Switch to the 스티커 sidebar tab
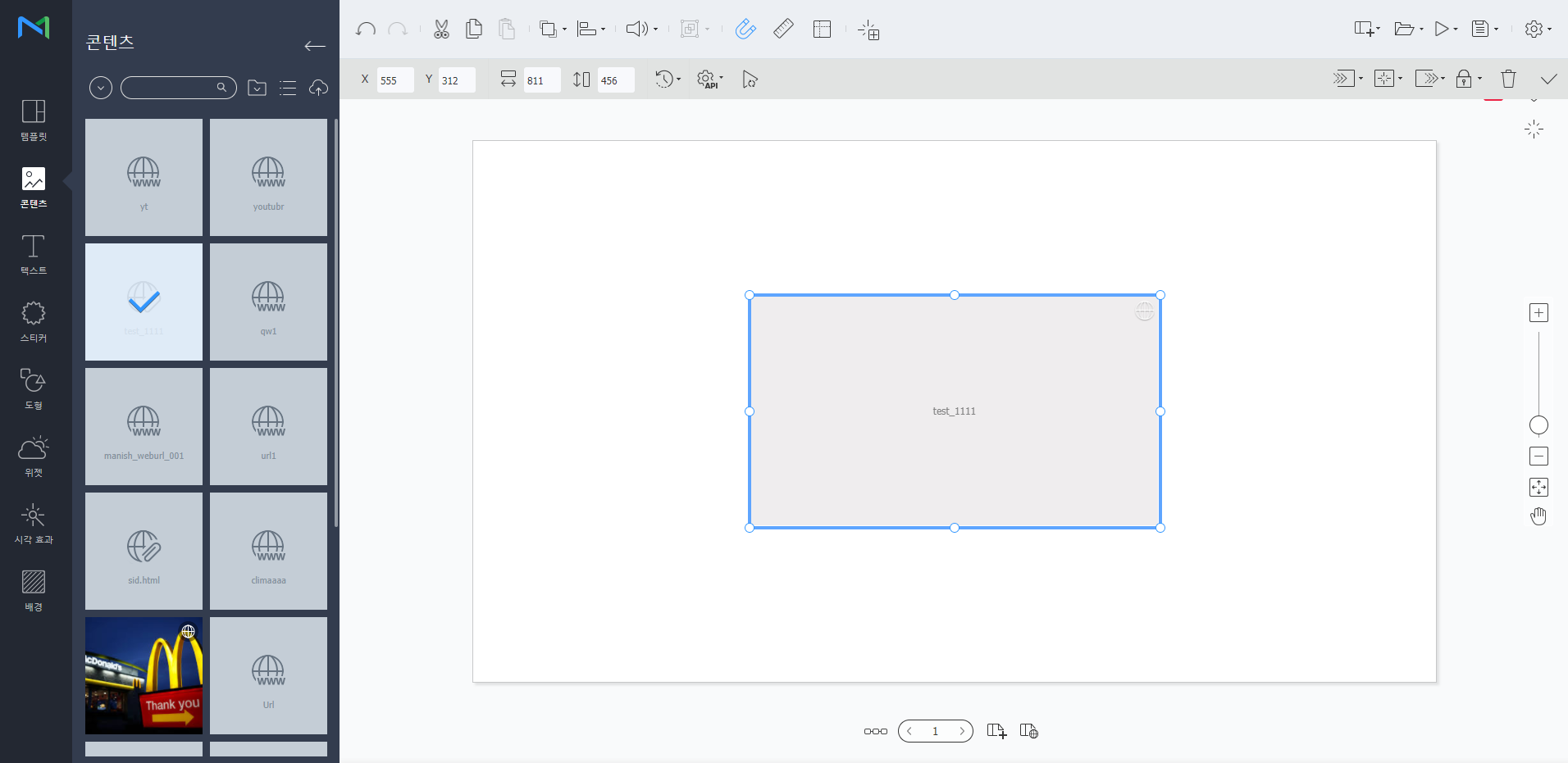Screen dimensions: 1568x763 coord(34,321)
